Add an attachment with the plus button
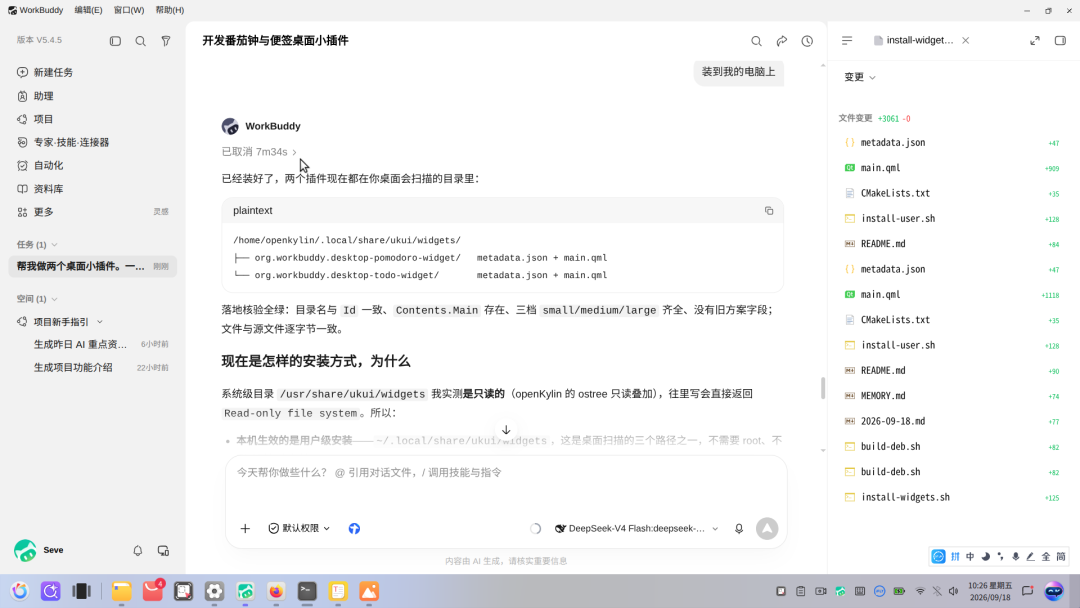 pos(245,529)
